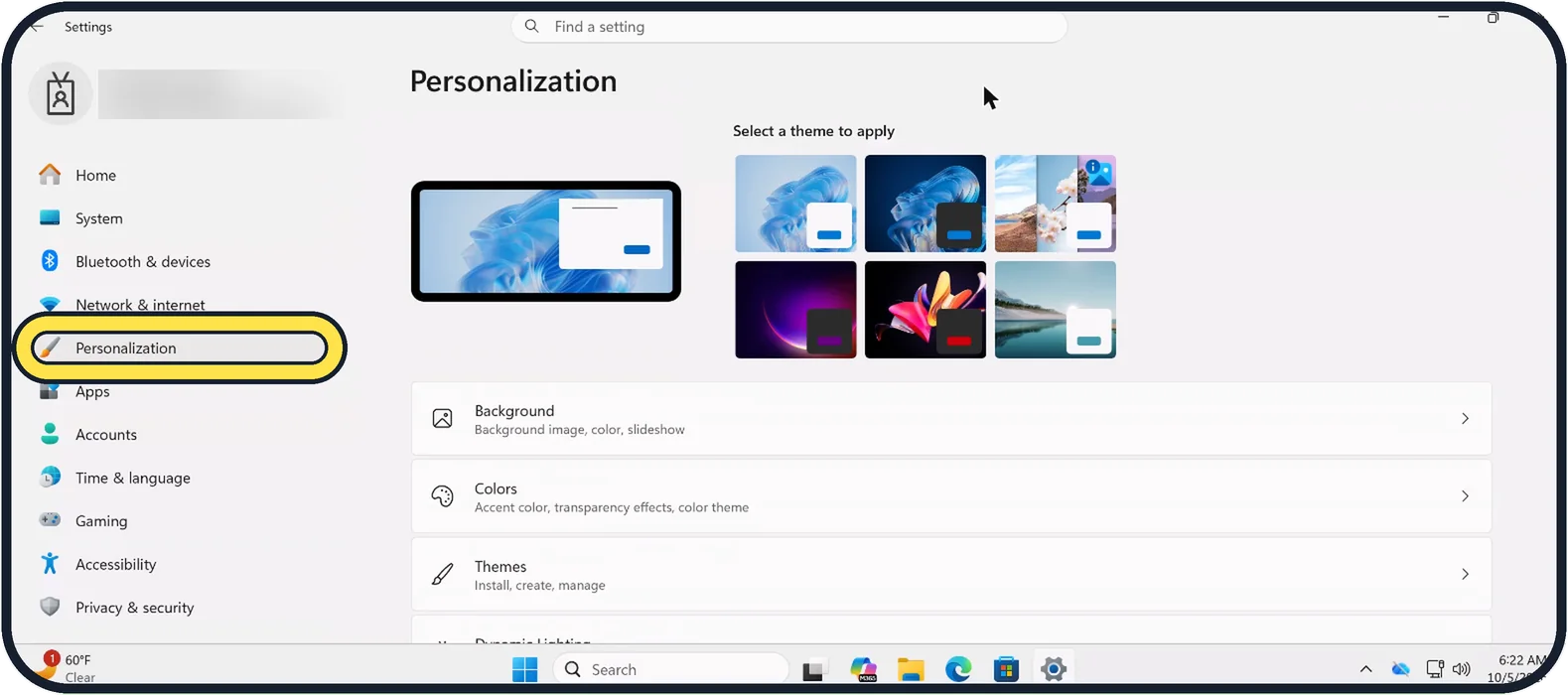Screen dimensions: 1568x695
Task: Open the weather widget showing 60°F
Action: (68, 667)
